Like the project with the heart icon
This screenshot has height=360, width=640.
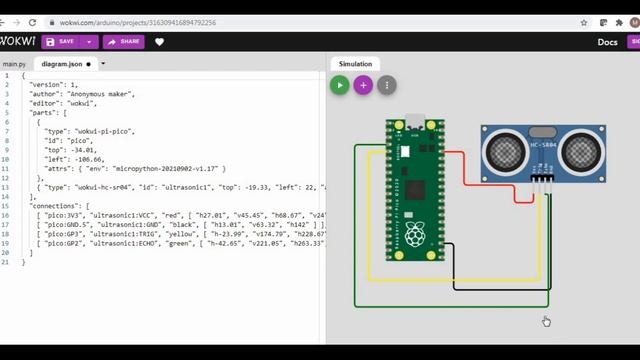160,42
